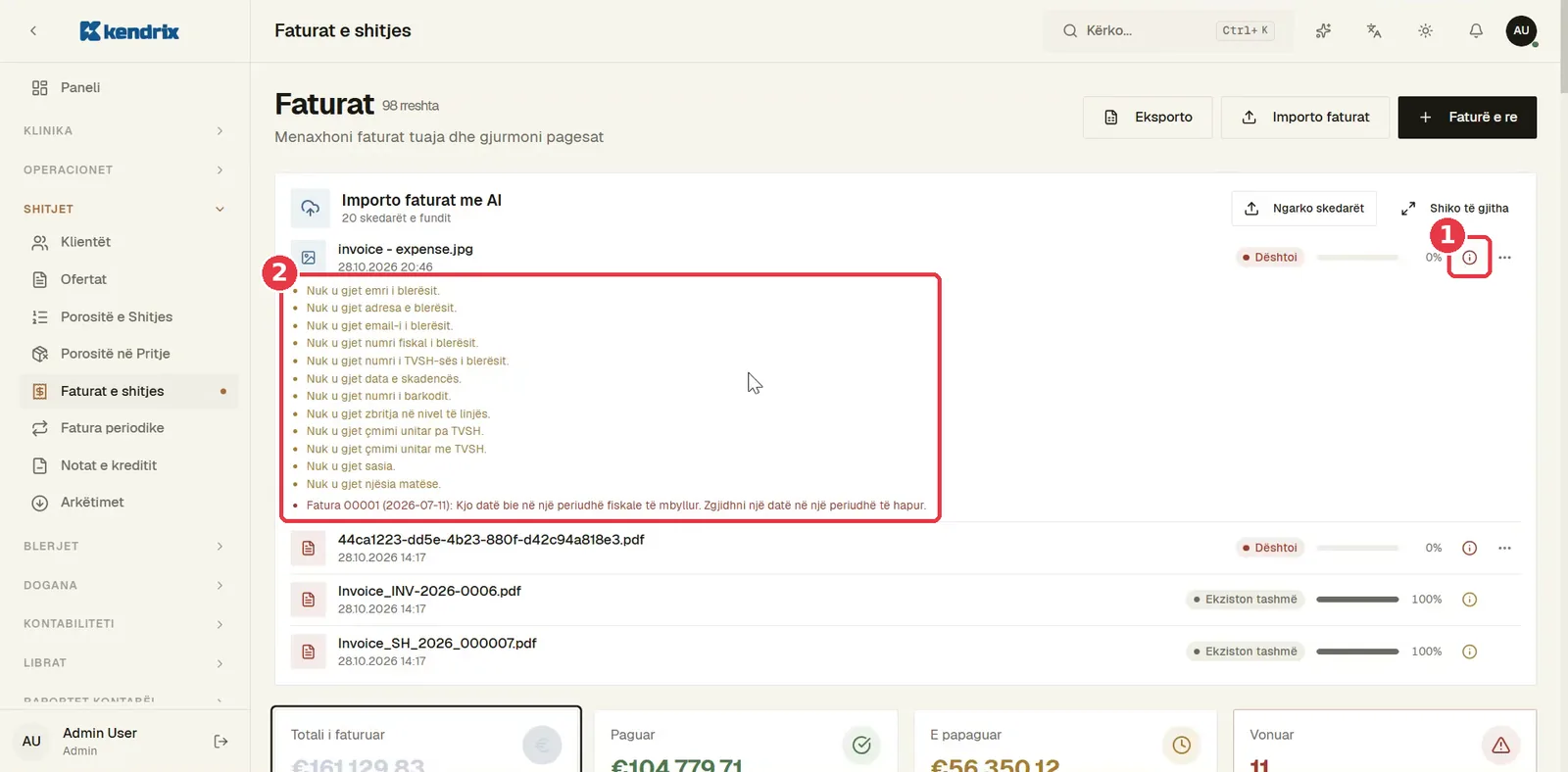This screenshot has width=1568, height=772.
Task: Click the cloud upload icon beside Importo faturat me AI
Action: point(310,208)
